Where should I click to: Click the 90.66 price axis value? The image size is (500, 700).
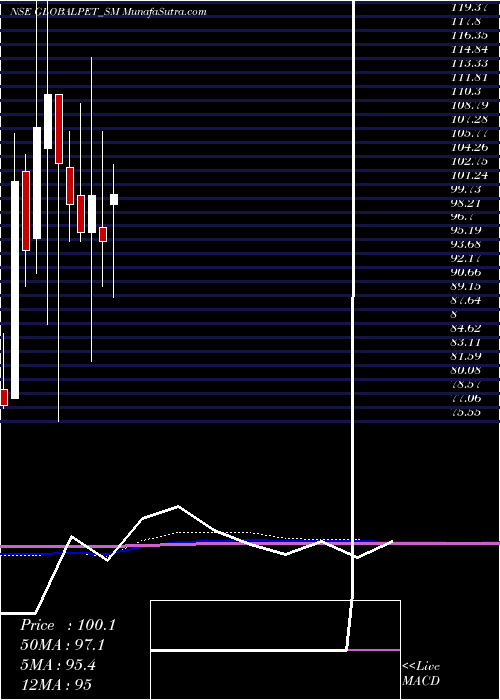coord(467,272)
